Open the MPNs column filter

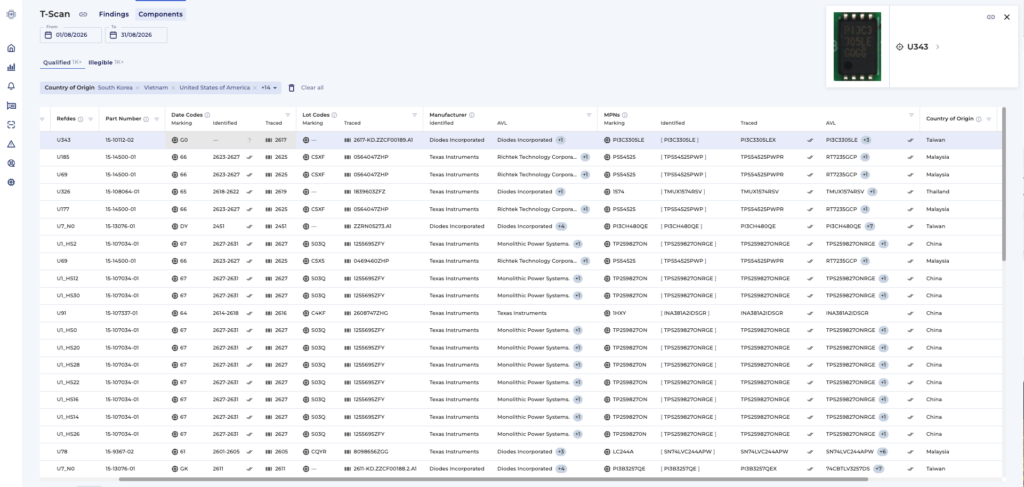coord(912,115)
